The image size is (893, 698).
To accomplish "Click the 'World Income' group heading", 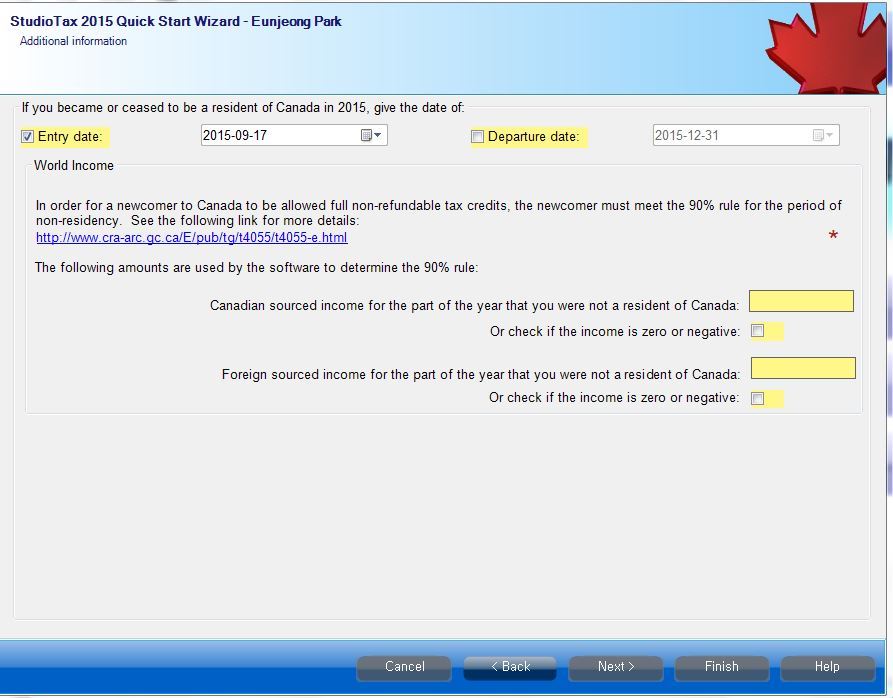I will click(74, 166).
